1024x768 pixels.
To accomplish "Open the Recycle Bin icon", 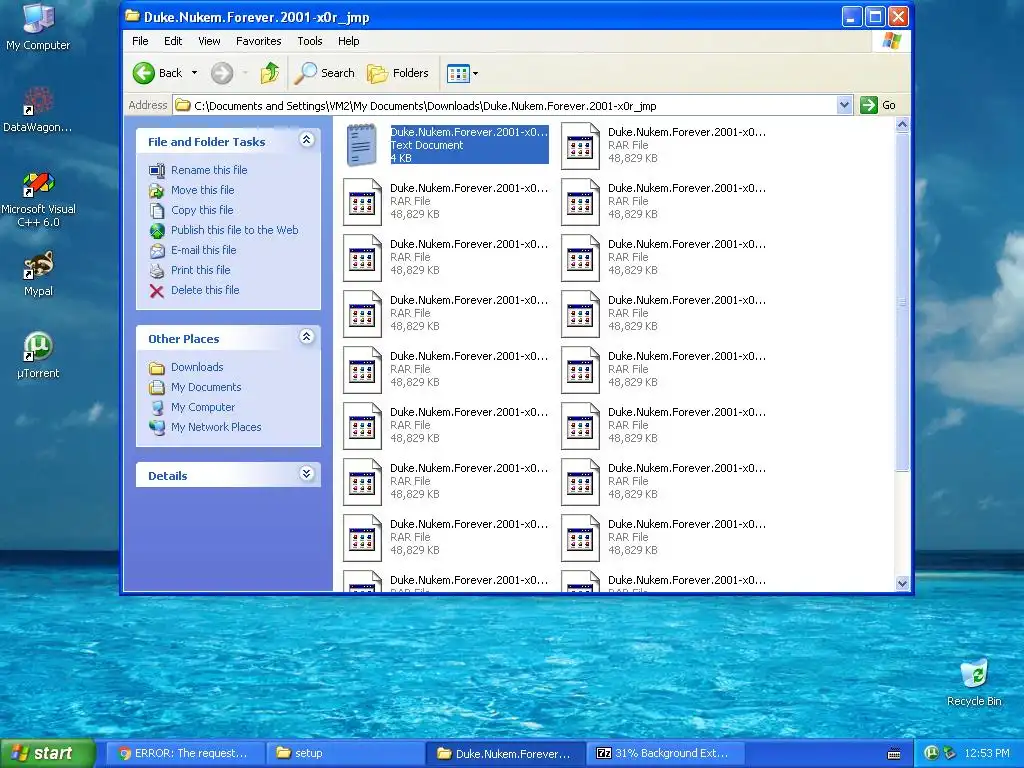I will coord(974,682).
